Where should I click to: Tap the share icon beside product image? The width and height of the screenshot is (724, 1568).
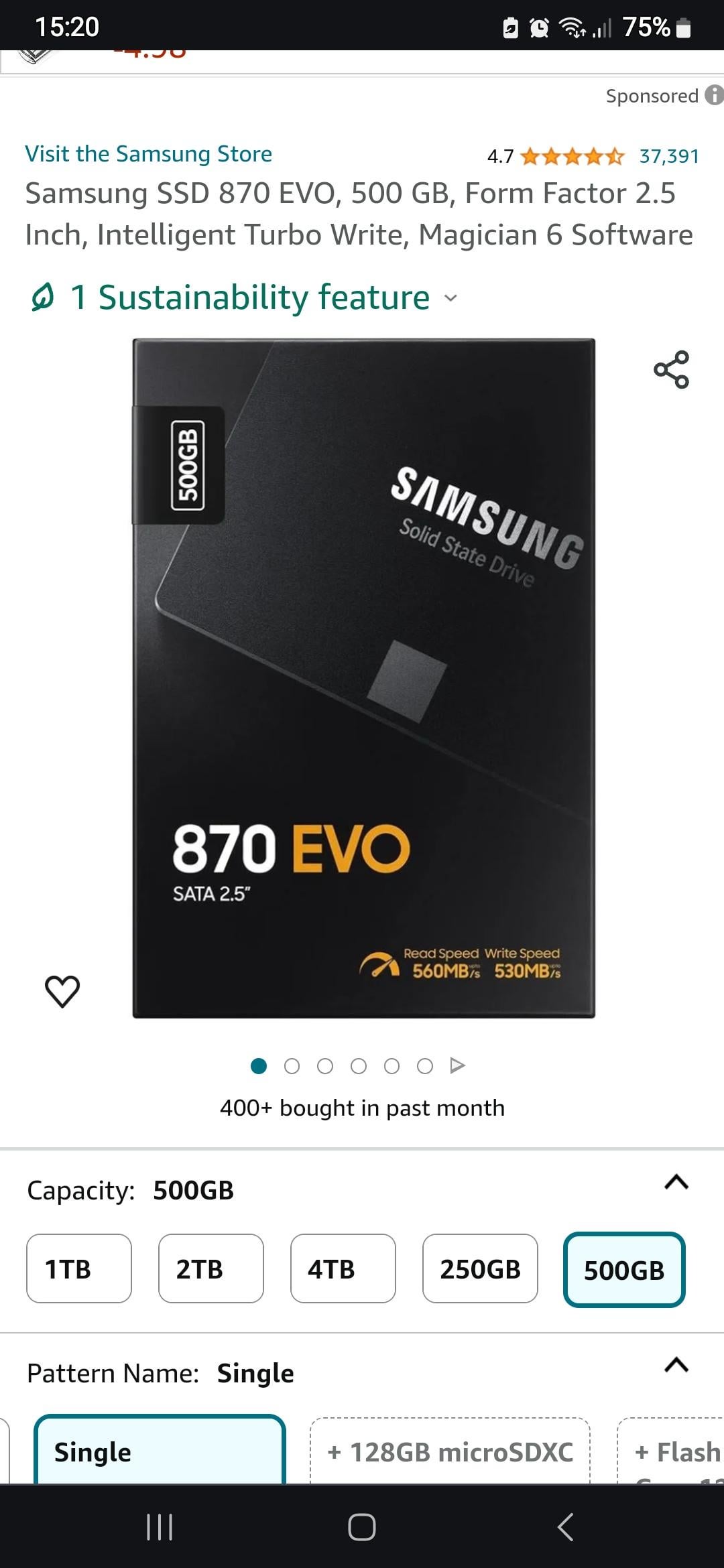(671, 369)
